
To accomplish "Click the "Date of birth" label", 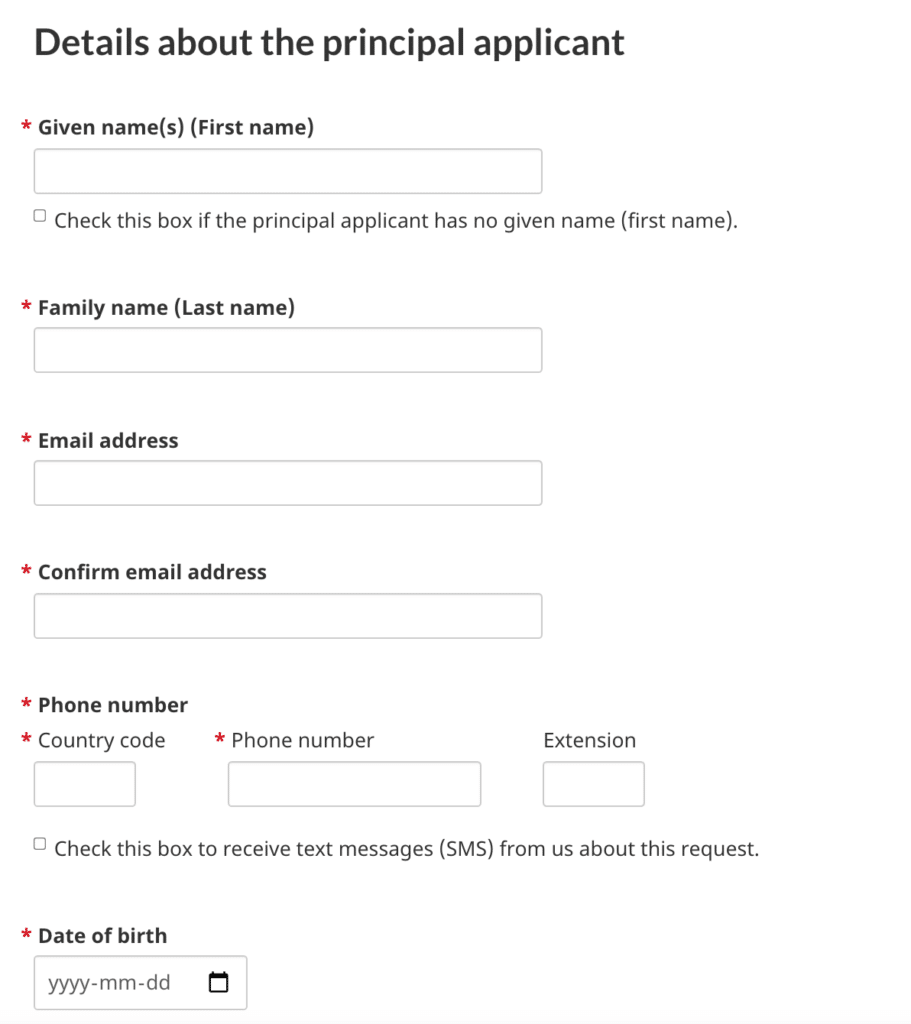I will click(x=102, y=936).
